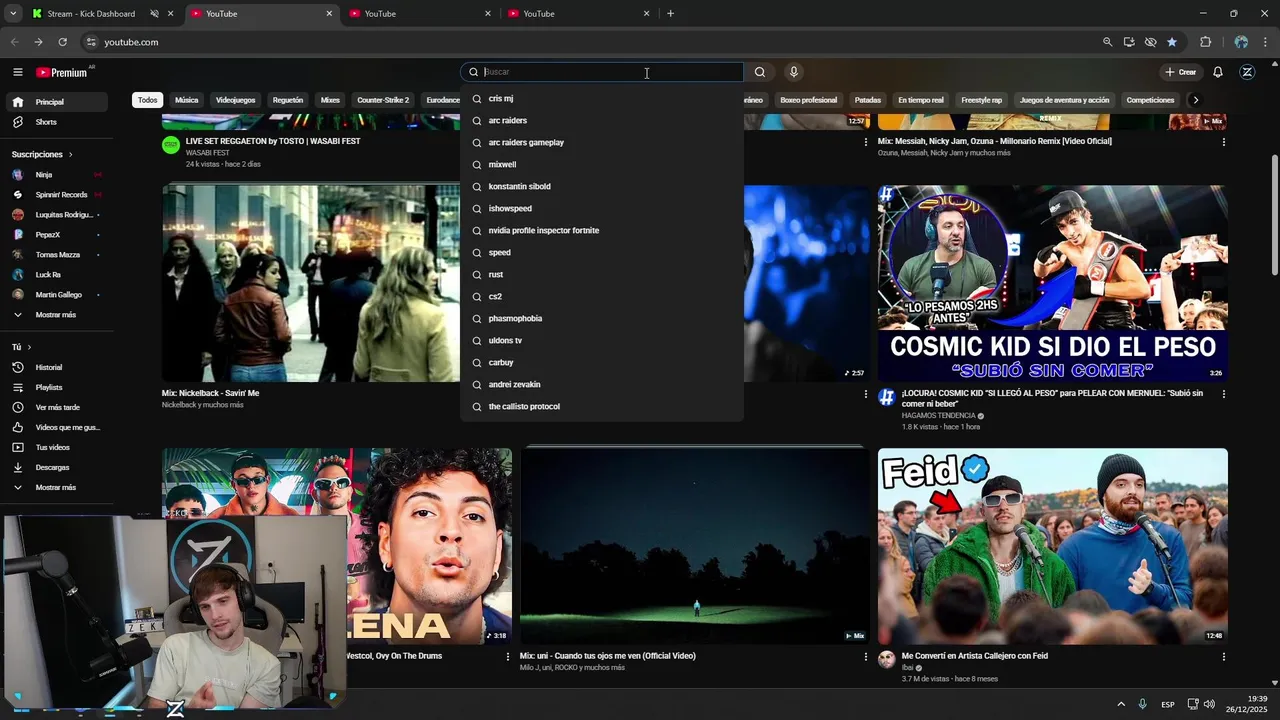This screenshot has width=1280, height=720.
Task: Select the Reguetón filter chip
Action: coord(287,100)
